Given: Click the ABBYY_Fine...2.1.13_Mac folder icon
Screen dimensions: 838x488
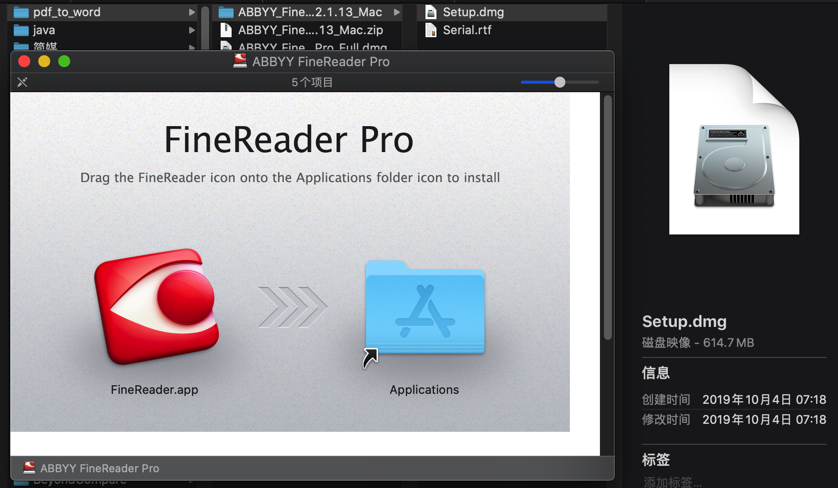Looking at the screenshot, I should click(x=226, y=12).
